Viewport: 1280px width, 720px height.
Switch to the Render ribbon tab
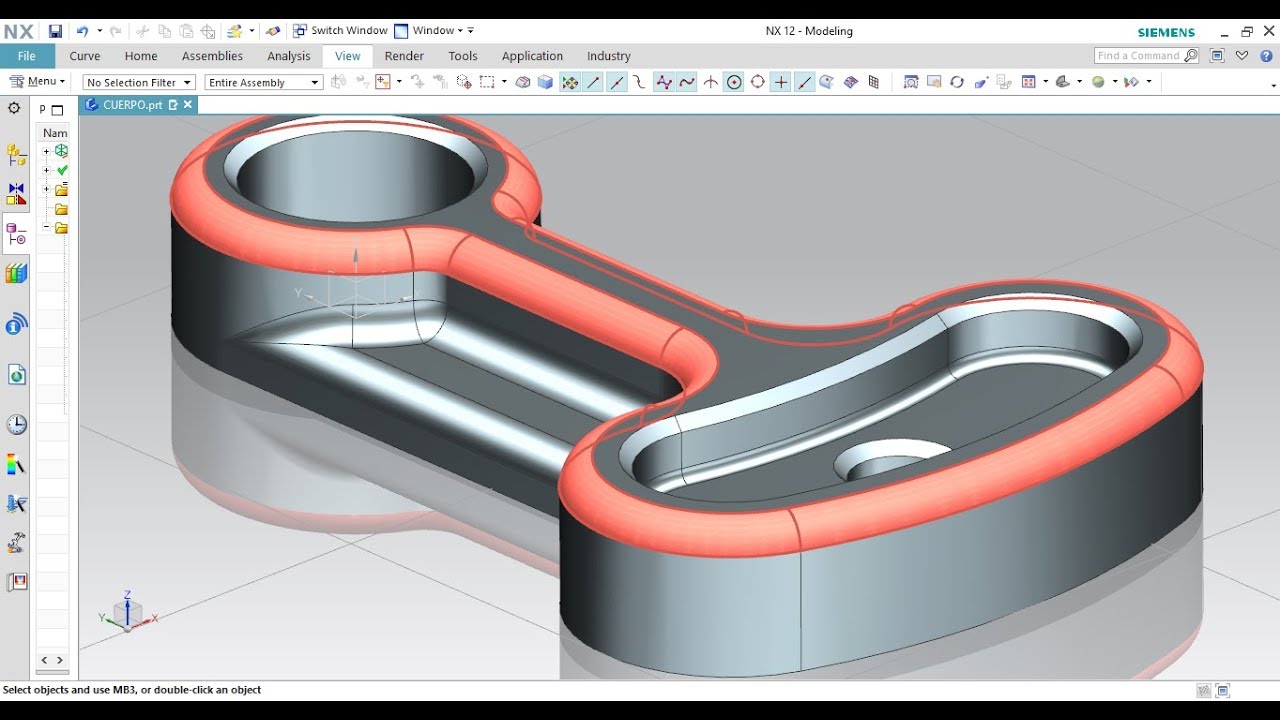coord(404,56)
